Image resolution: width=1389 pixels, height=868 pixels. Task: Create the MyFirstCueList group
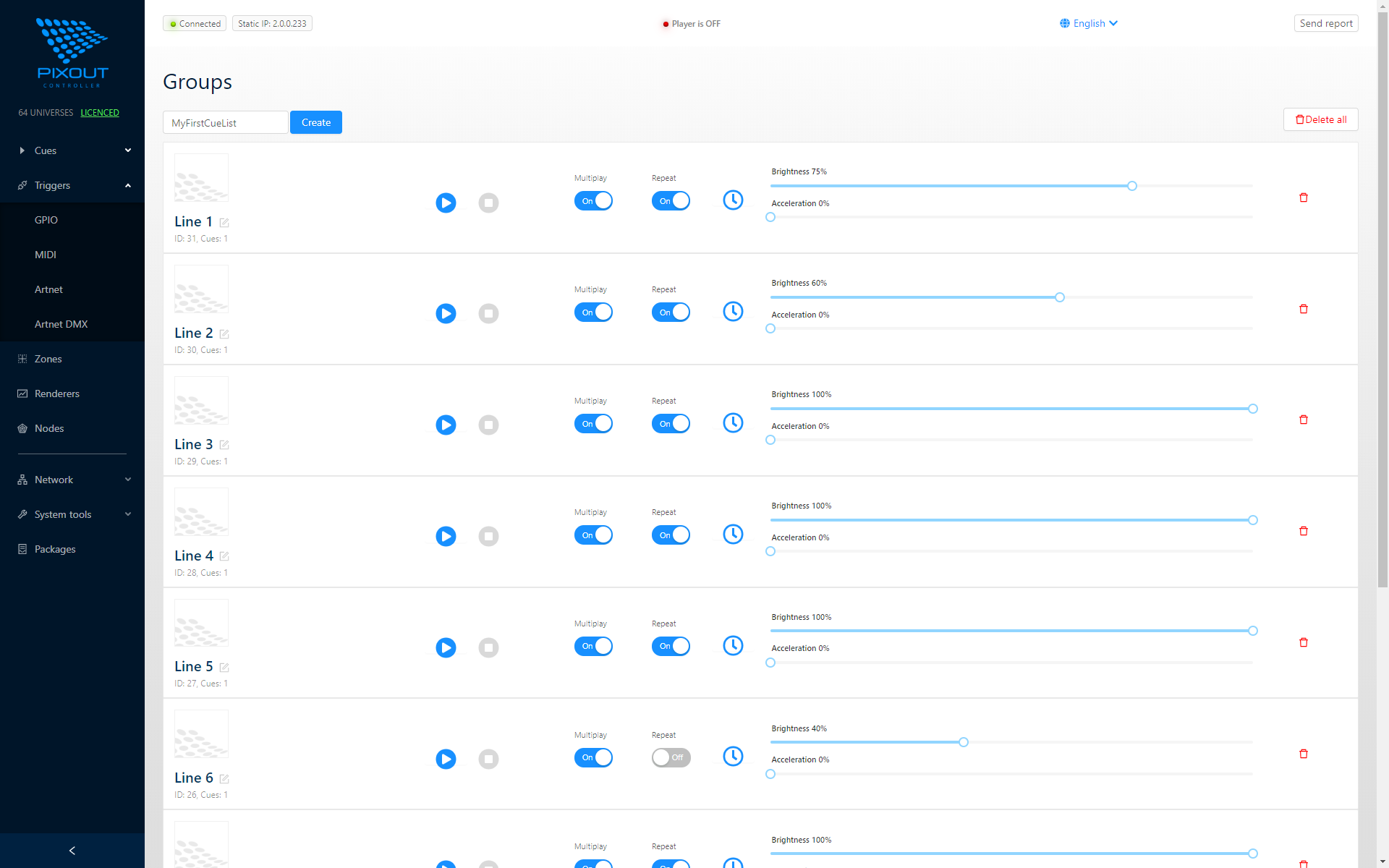pos(315,122)
